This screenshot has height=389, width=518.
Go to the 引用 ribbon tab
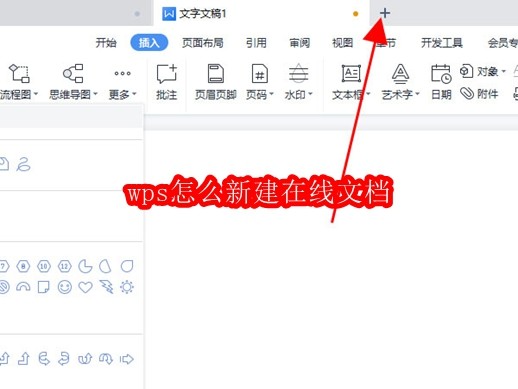[x=256, y=43]
